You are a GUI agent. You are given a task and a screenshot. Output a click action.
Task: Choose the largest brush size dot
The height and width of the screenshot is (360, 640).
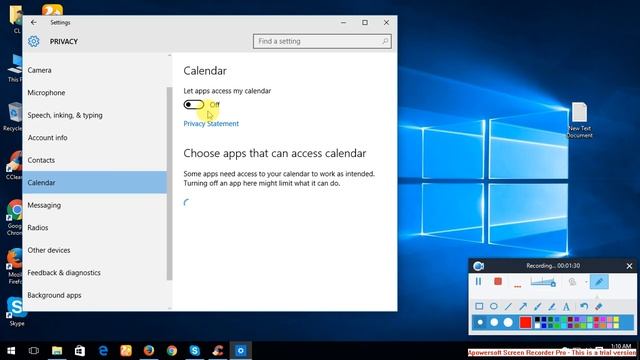point(508,322)
